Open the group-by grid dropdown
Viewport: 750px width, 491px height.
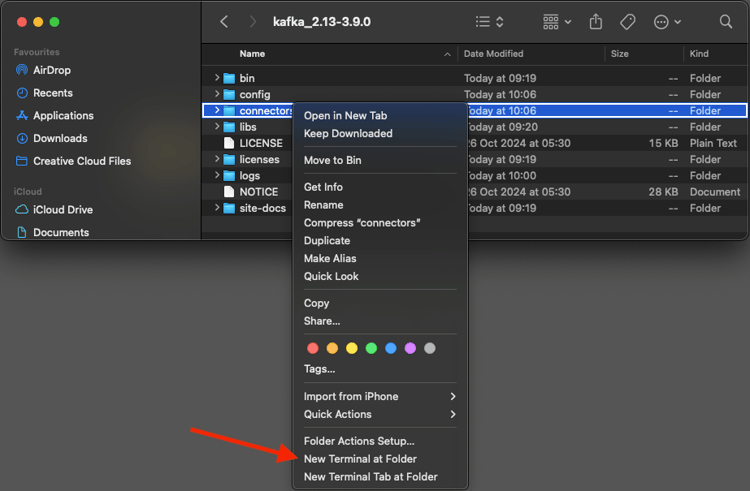pyautogui.click(x=557, y=22)
